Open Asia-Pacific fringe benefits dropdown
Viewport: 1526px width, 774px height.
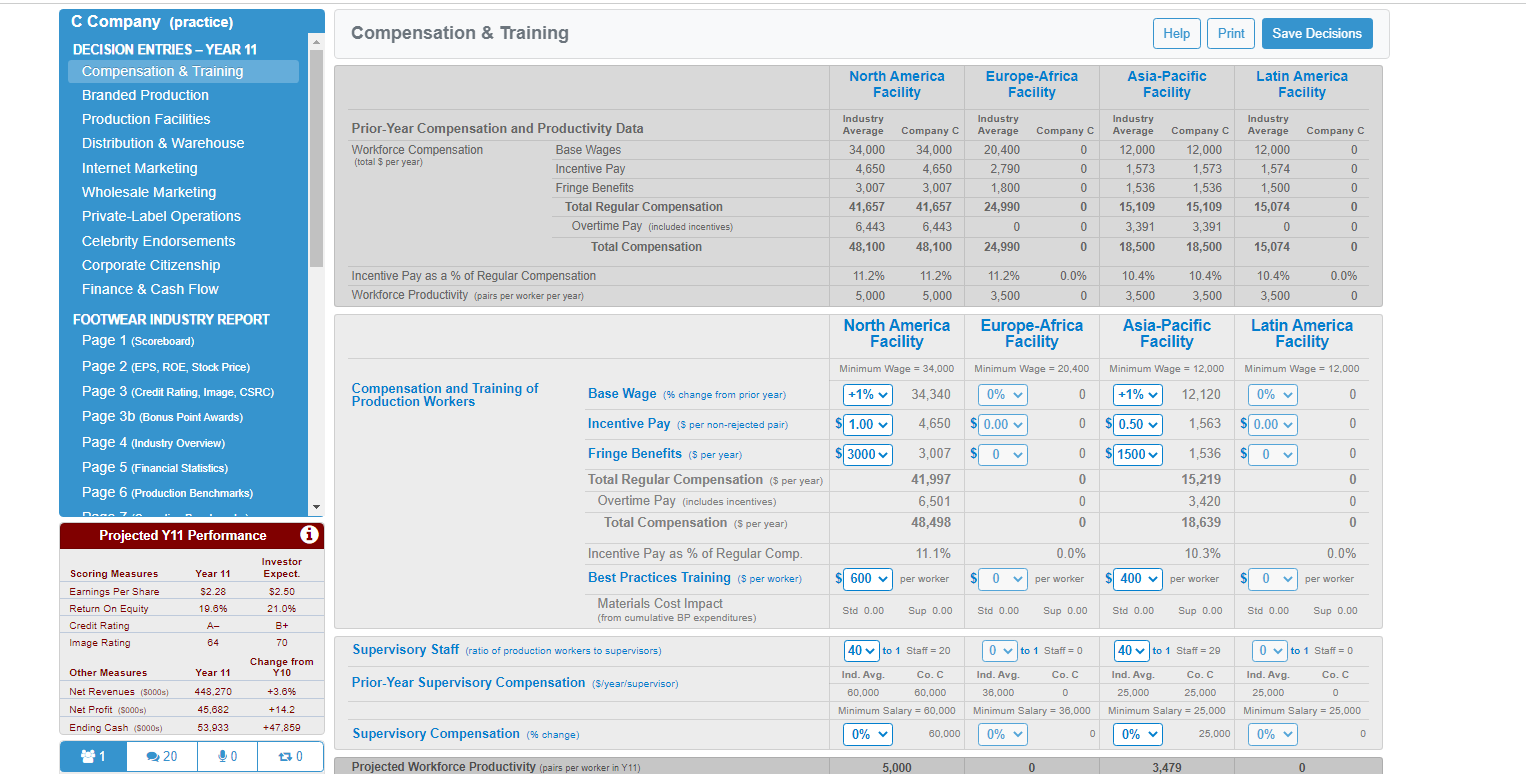point(1138,454)
